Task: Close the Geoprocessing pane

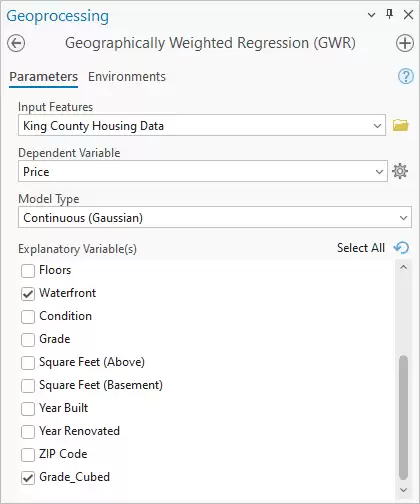Action: tap(408, 15)
